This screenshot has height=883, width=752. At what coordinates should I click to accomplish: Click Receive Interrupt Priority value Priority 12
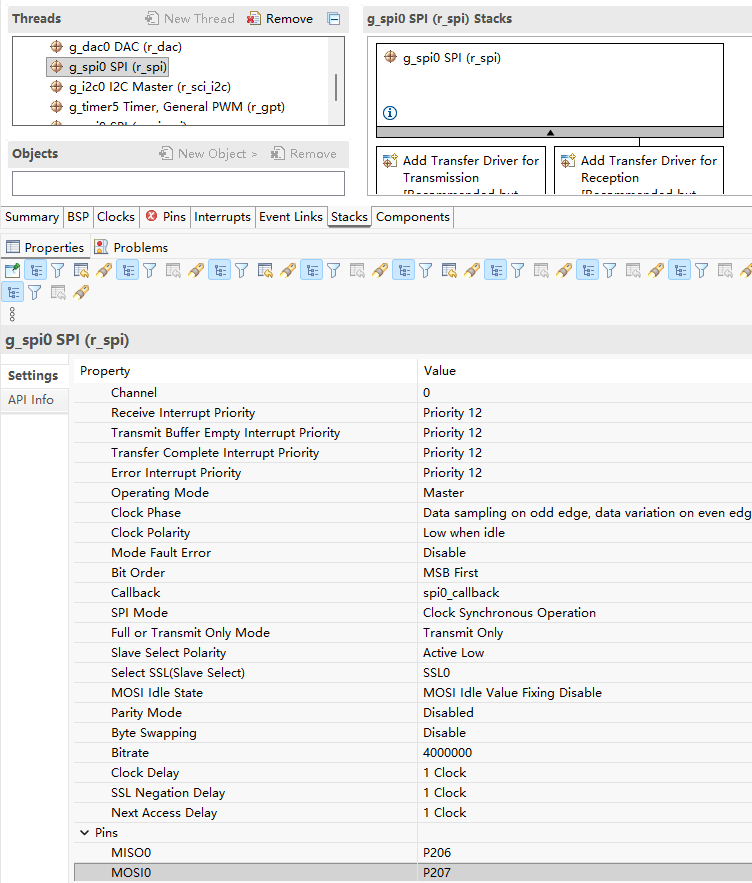point(585,413)
